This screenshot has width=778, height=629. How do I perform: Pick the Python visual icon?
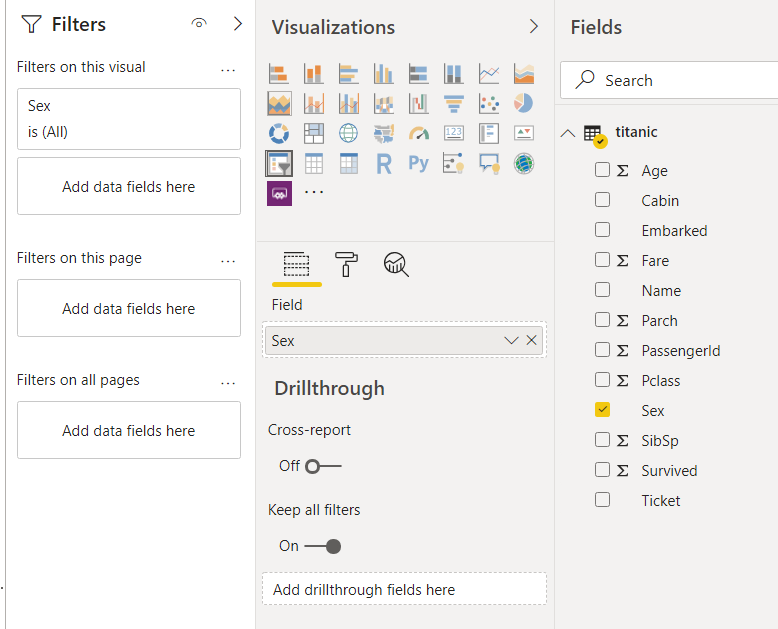(419, 163)
